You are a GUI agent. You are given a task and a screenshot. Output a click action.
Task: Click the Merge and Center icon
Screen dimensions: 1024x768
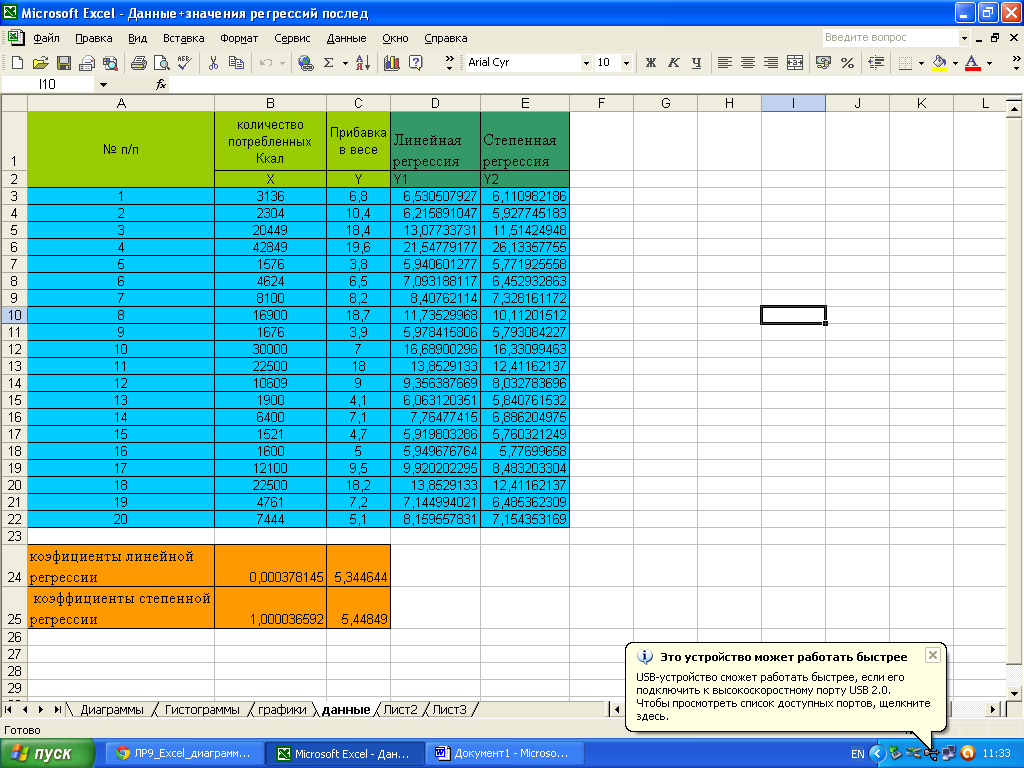click(795, 63)
